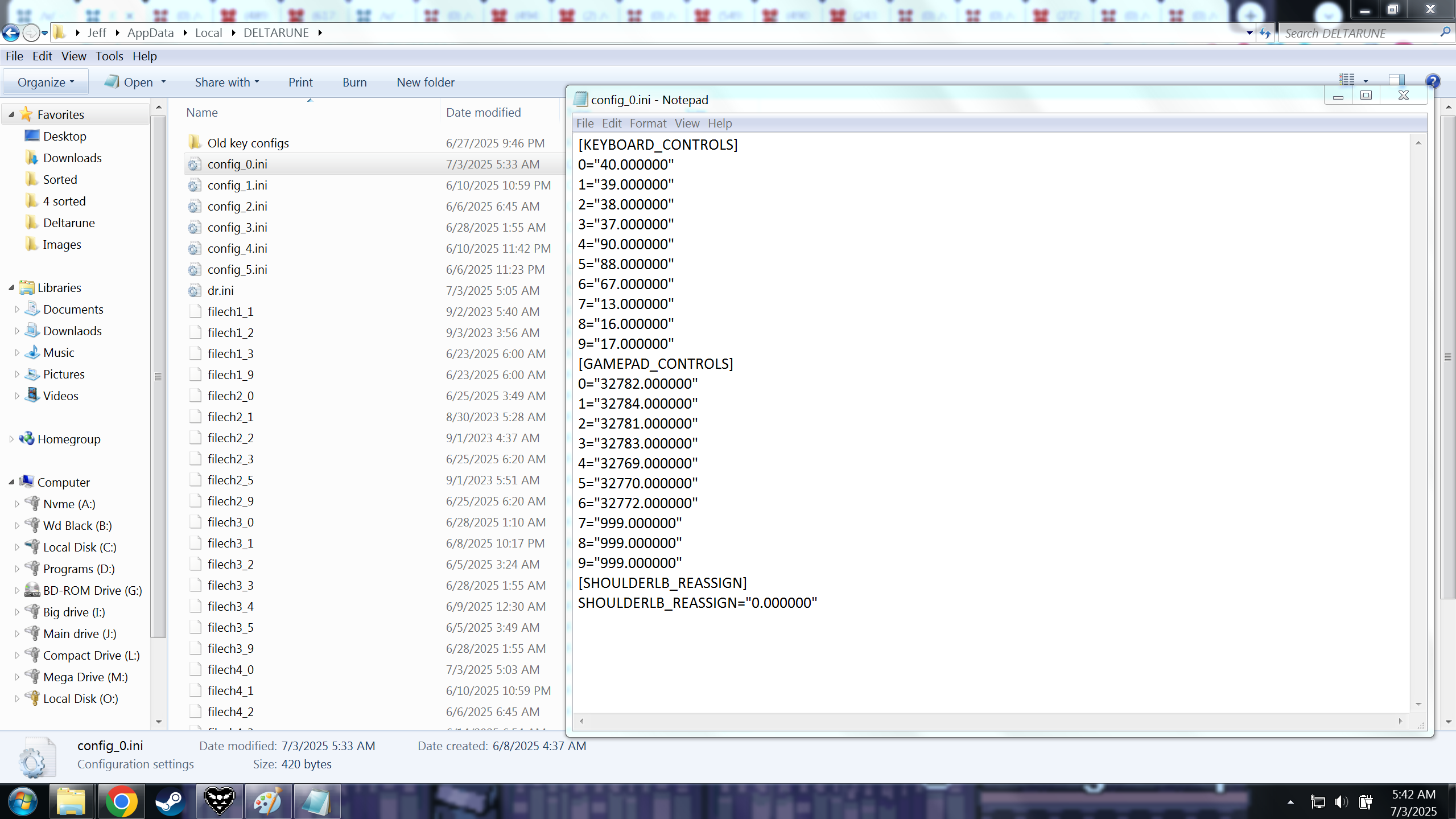Viewport: 1456px width, 819px height.
Task: Collapse the Libraries tree section
Action: click(11, 287)
